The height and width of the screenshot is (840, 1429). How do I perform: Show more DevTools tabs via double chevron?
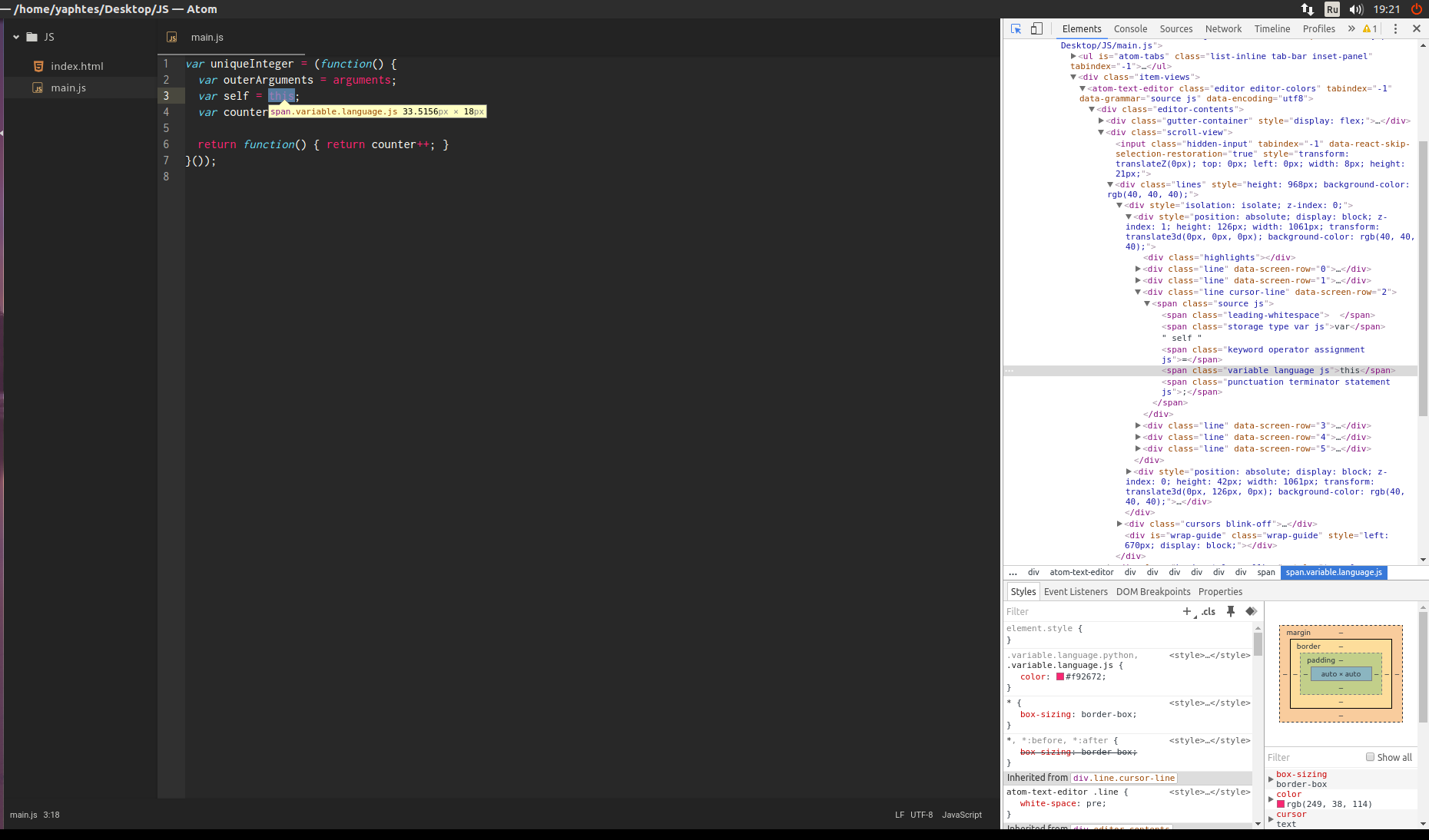pyautogui.click(x=1351, y=28)
